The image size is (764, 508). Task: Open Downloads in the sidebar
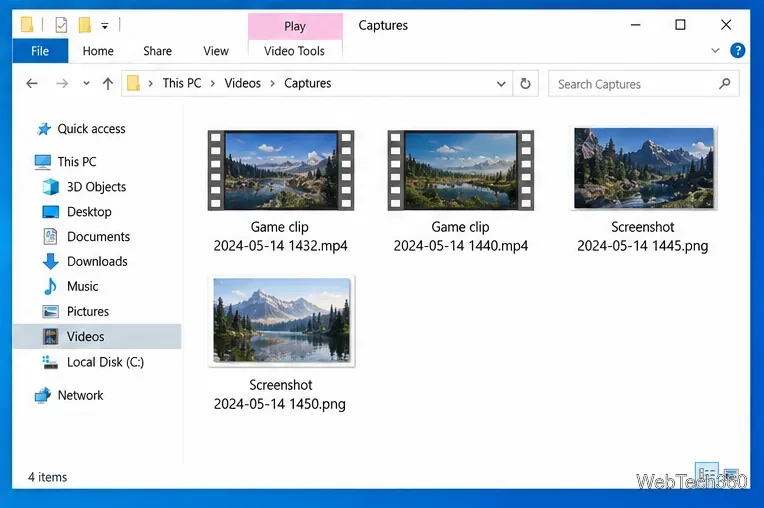pos(97,262)
